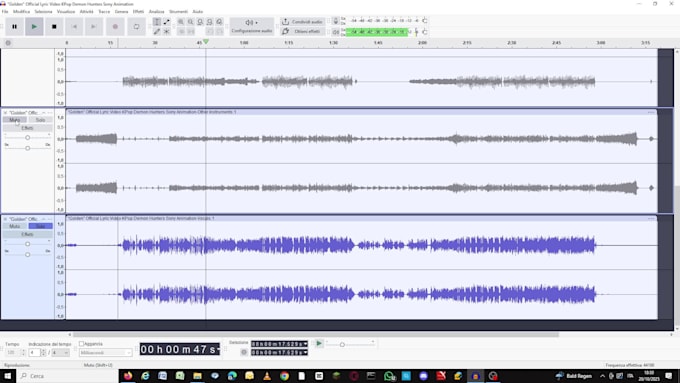Click the Zoom Toggle icon
Screen dimensions: 680x383
(219, 22)
